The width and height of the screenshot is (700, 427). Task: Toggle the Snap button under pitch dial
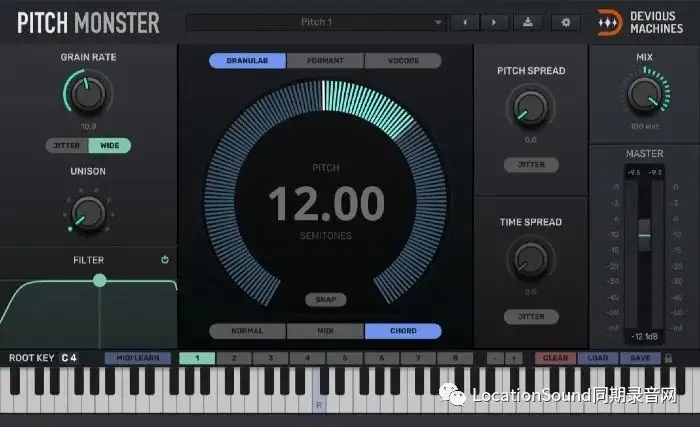[325, 300]
